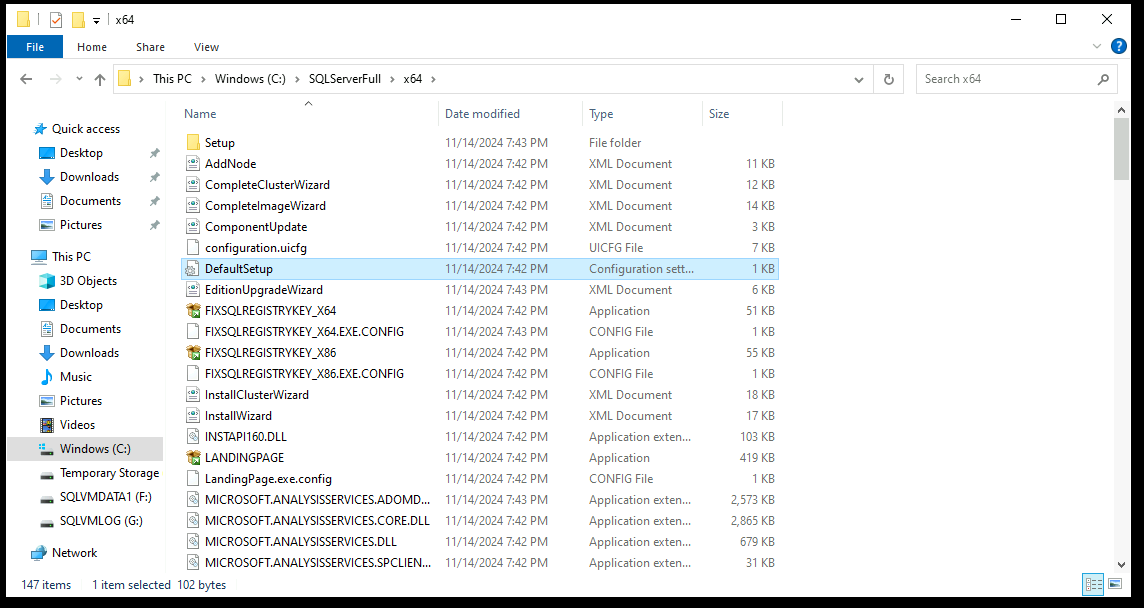
Task: Select FIXSQLREGISTRYKEY_X64 application icon
Action: tap(193, 311)
